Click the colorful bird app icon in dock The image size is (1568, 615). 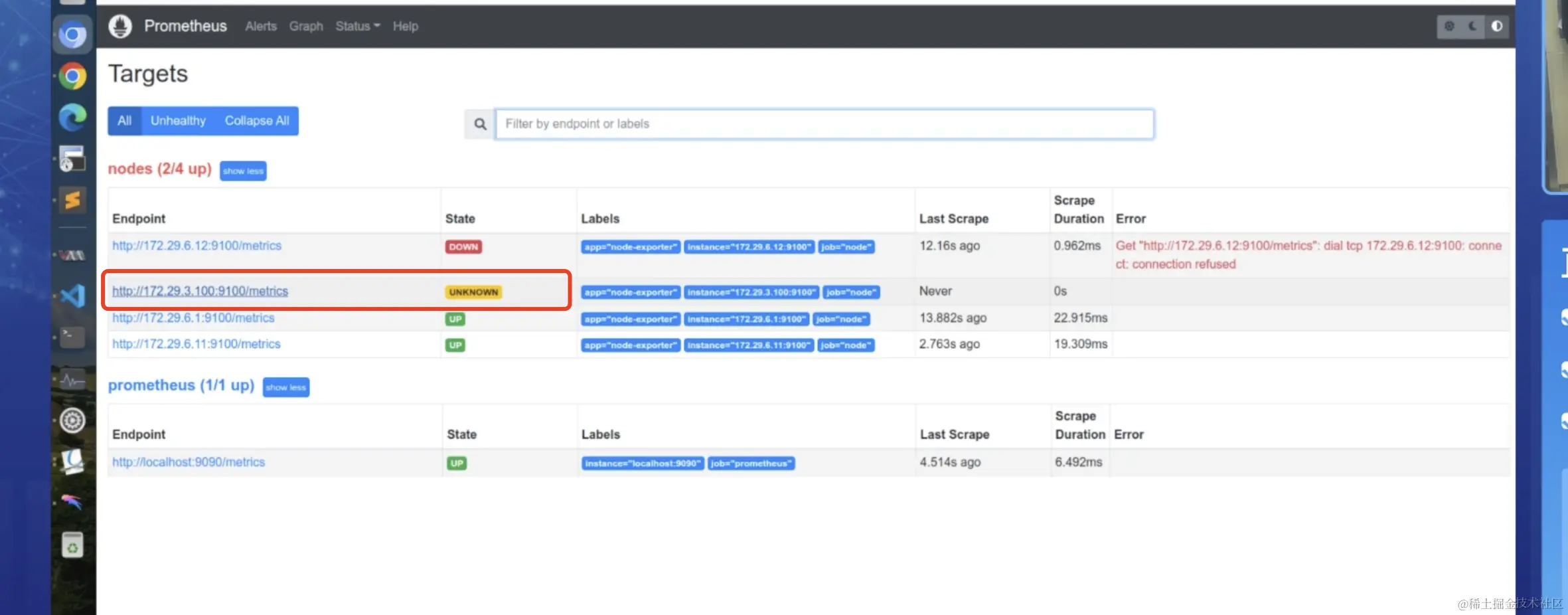point(72,502)
